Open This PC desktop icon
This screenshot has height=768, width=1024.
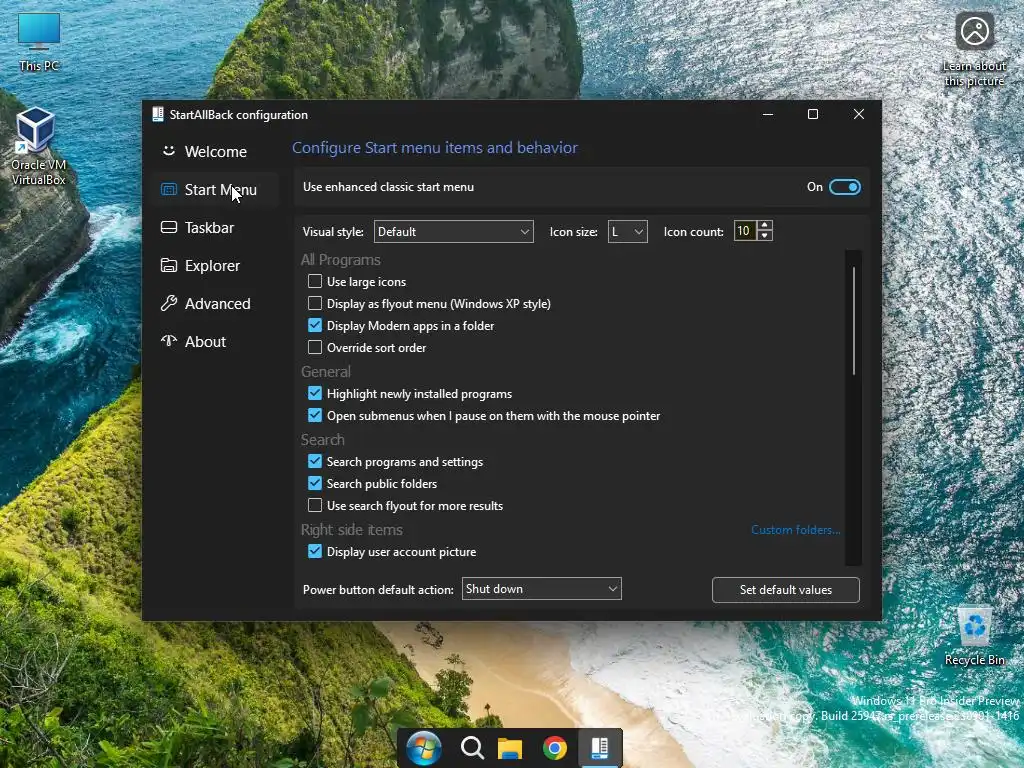coord(39,40)
